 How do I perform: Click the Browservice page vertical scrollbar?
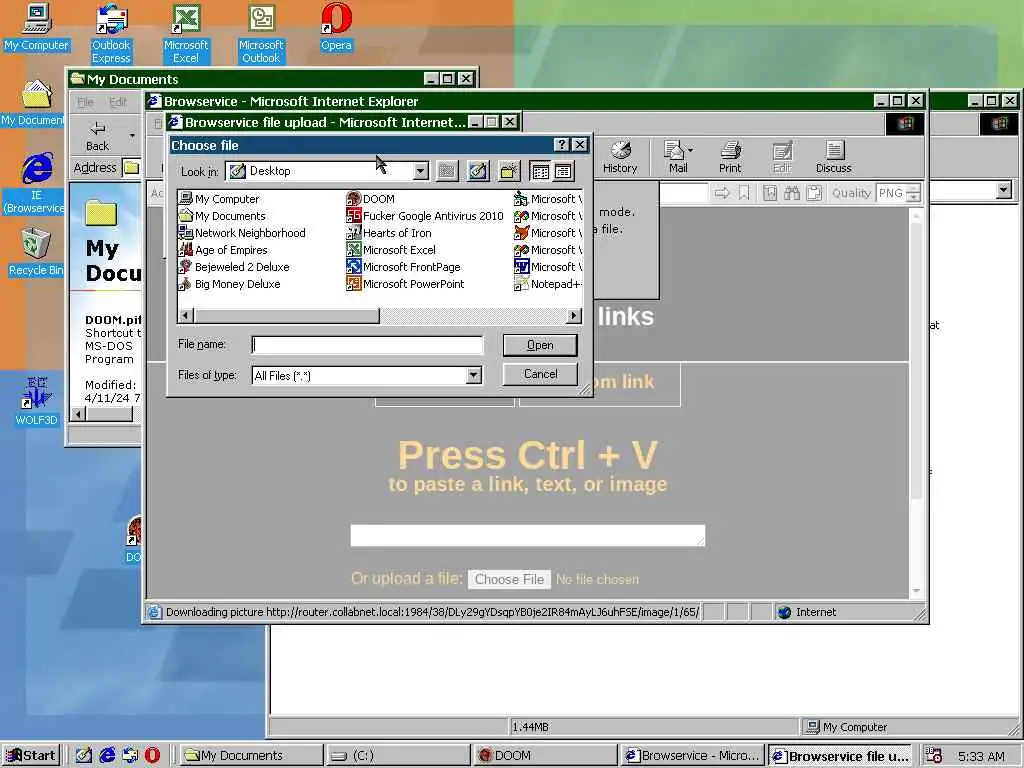point(916,402)
